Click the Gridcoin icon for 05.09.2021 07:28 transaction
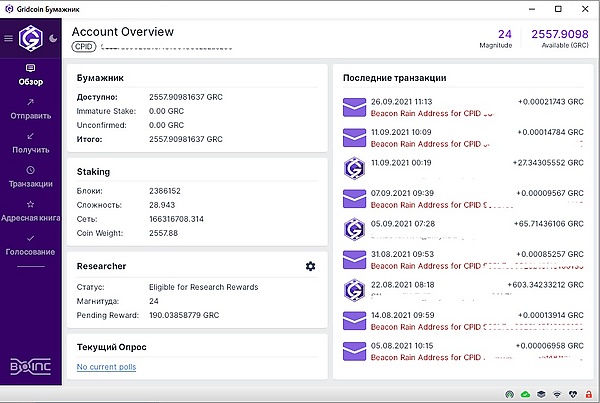This screenshot has width=600, height=403. coord(354,229)
